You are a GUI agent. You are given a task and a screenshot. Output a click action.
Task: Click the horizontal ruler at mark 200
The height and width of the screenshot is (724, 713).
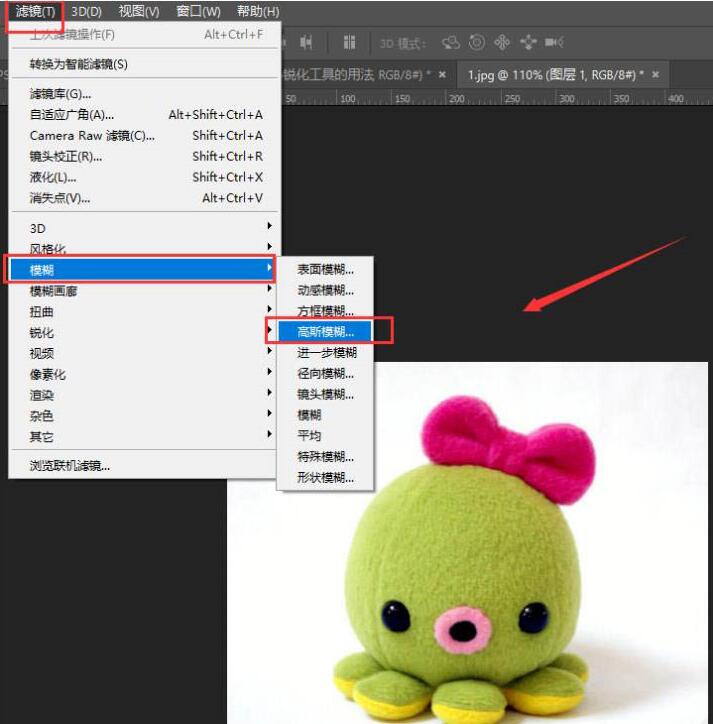tap(456, 98)
